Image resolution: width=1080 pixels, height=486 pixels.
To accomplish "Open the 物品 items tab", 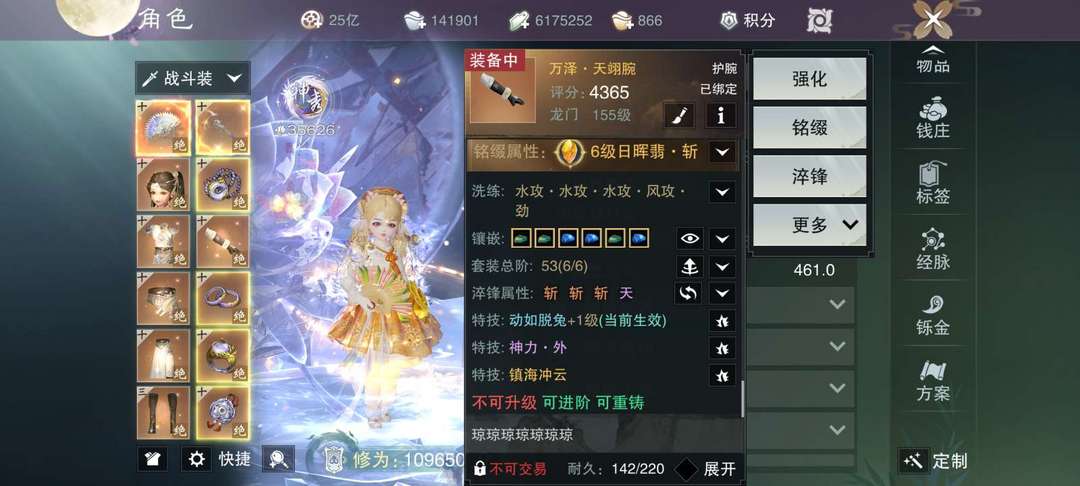I will coord(933,60).
